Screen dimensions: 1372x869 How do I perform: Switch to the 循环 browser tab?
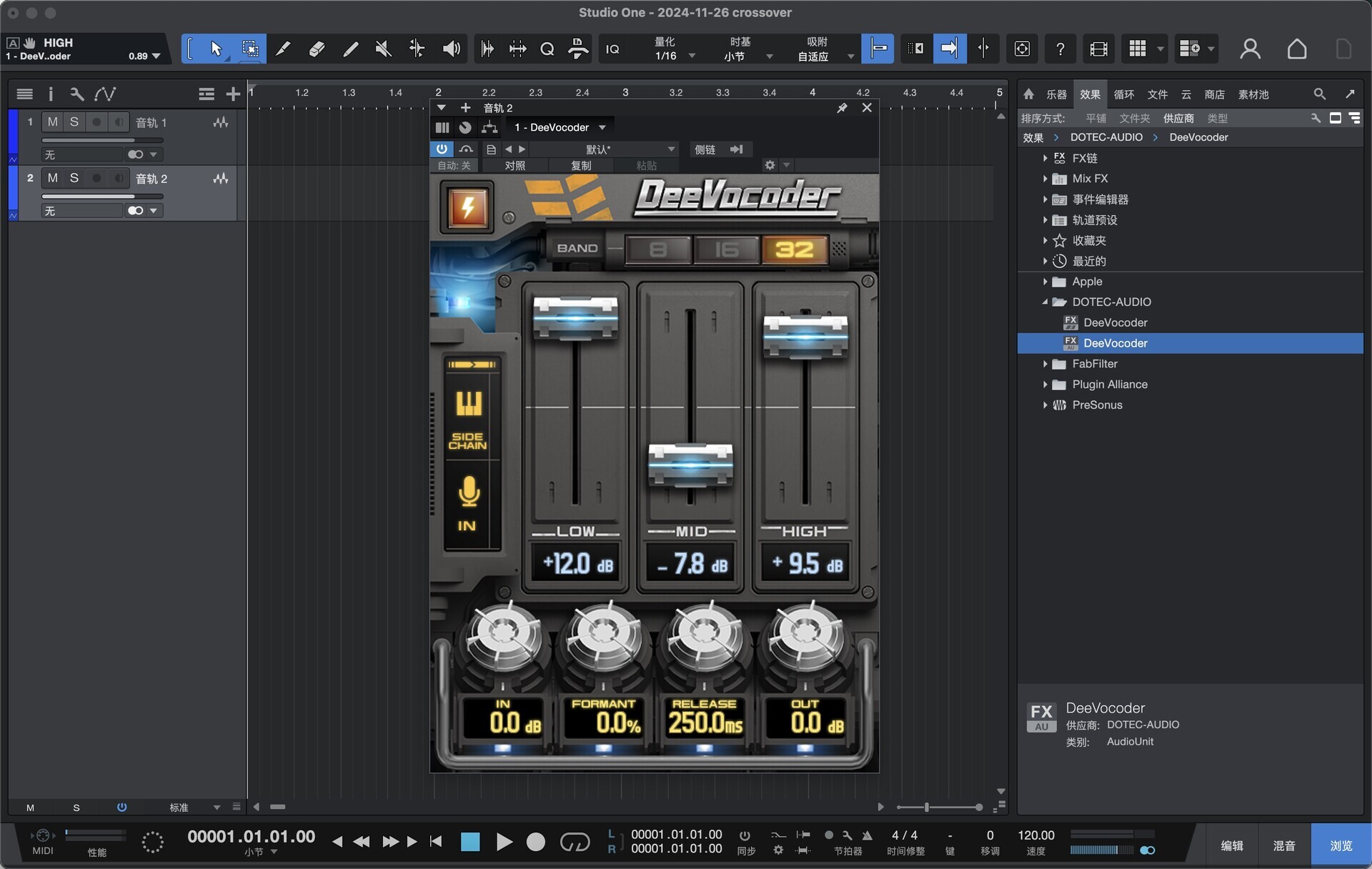(x=1123, y=94)
